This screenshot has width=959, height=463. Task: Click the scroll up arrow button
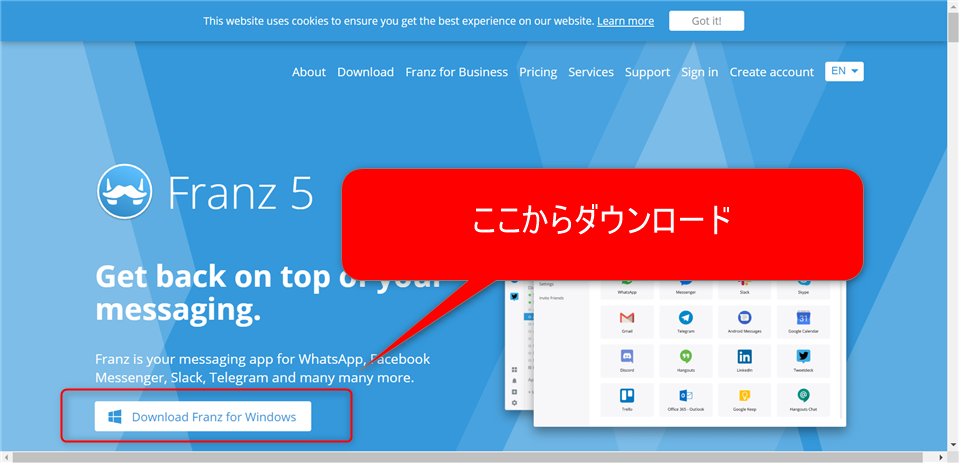click(x=953, y=5)
